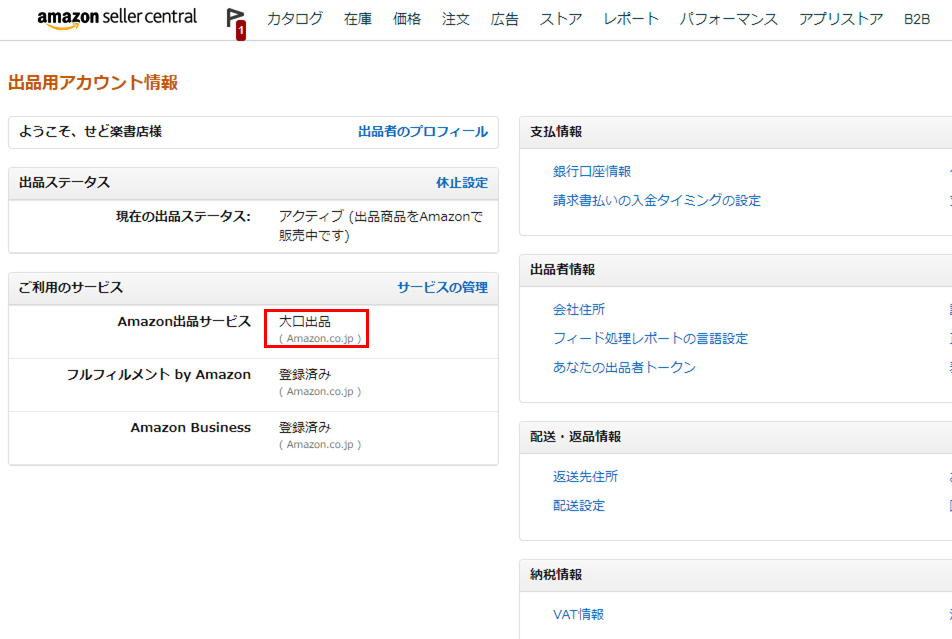Open サービスの管理 link
The height and width of the screenshot is (639, 952).
(x=443, y=287)
